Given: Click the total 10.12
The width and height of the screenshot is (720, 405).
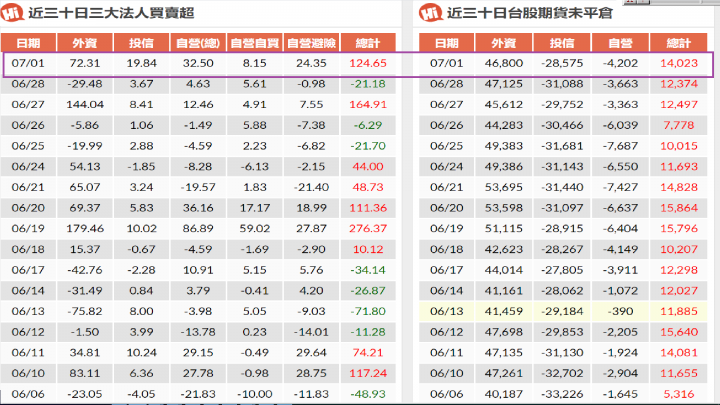Looking at the screenshot, I should point(368,249).
